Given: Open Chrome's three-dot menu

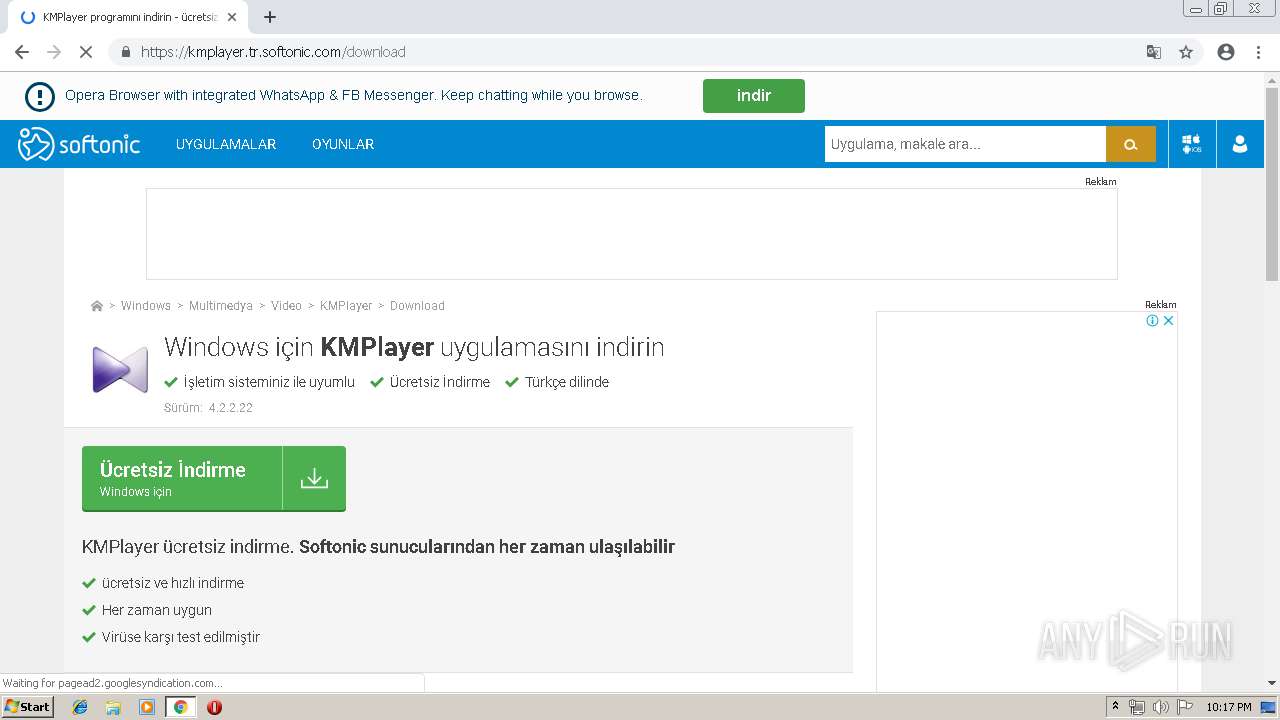Looking at the screenshot, I should point(1258,52).
